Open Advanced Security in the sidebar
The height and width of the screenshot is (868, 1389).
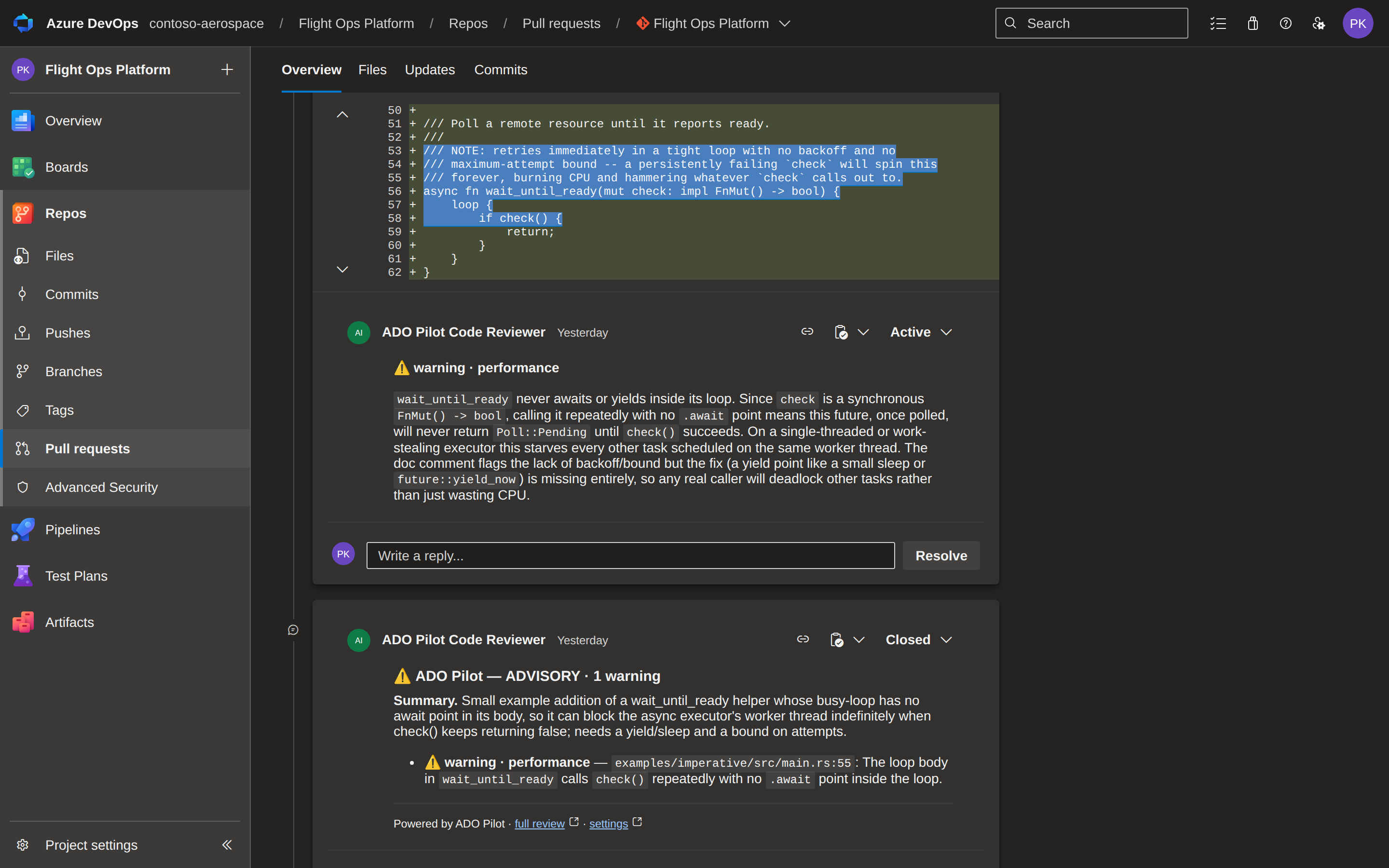coord(125,487)
